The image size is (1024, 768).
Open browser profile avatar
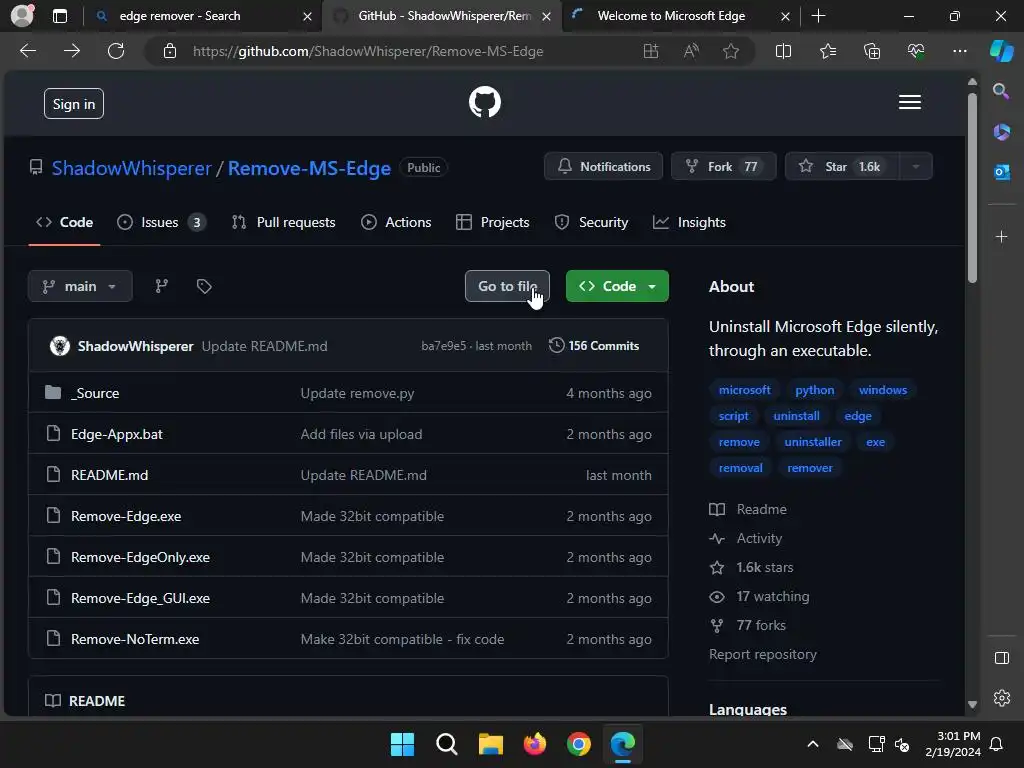[x=22, y=16]
